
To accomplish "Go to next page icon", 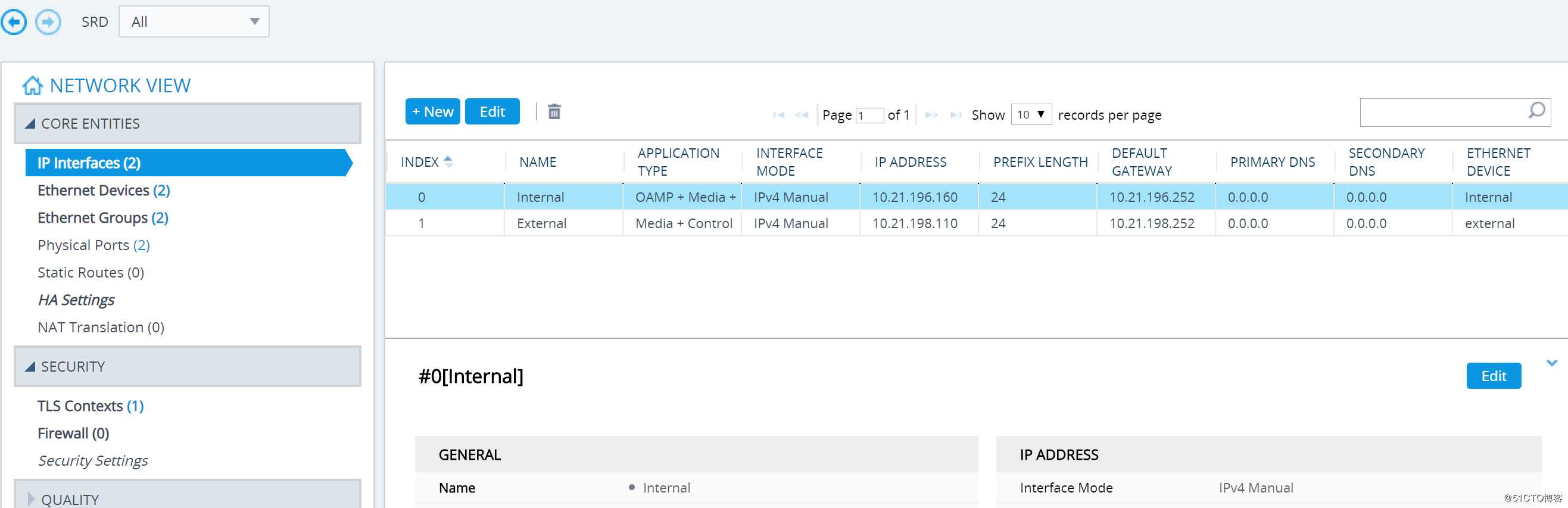I will [931, 114].
